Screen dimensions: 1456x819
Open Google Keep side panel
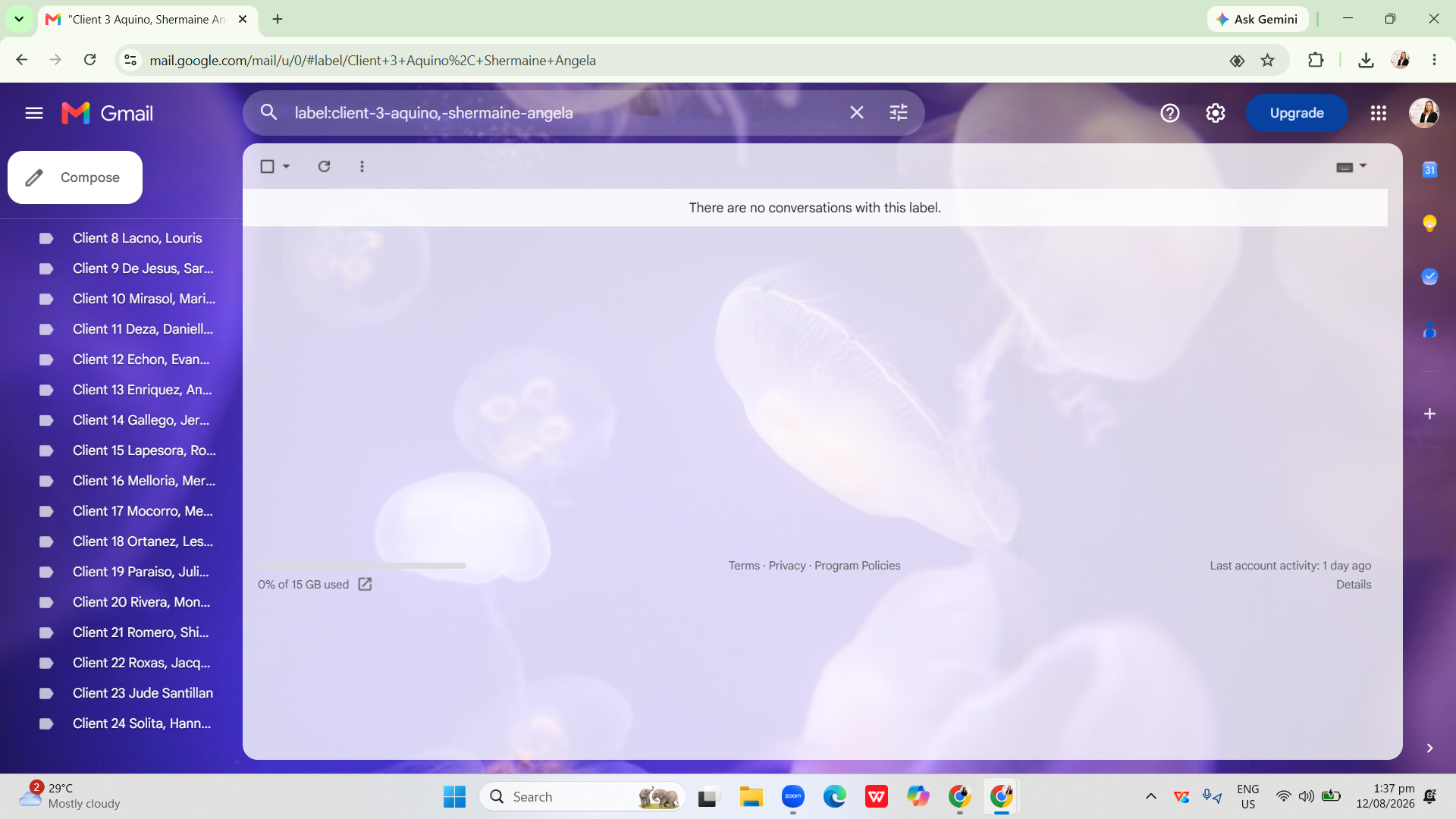(1429, 223)
